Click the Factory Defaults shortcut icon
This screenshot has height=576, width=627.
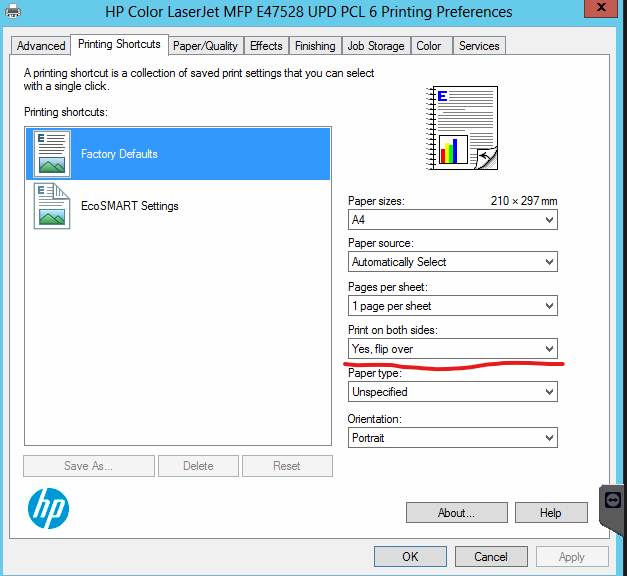click(52, 154)
